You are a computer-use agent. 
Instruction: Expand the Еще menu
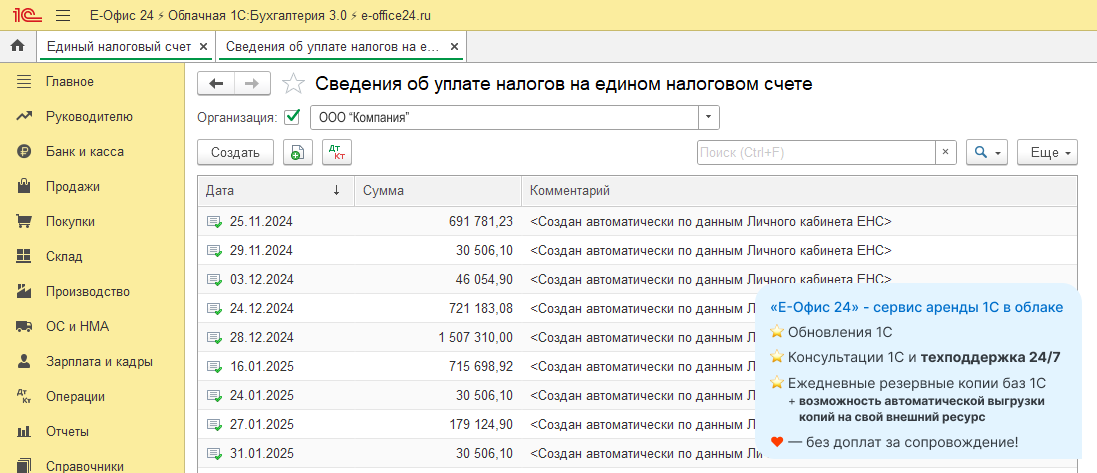point(1047,152)
